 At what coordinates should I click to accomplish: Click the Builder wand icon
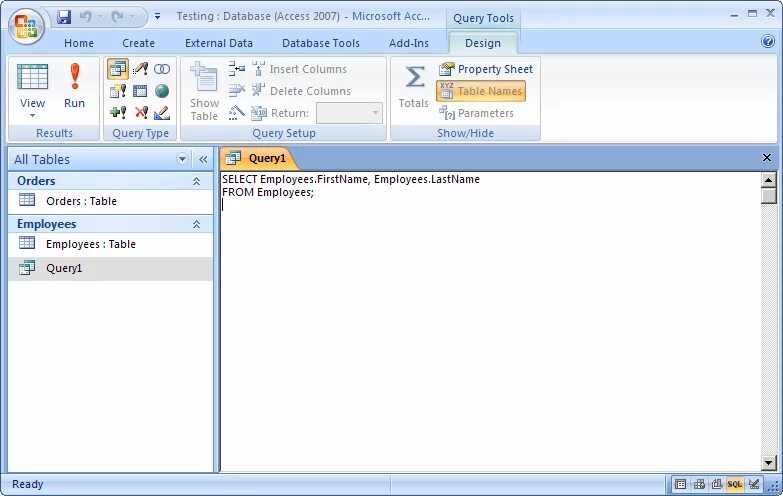click(237, 113)
